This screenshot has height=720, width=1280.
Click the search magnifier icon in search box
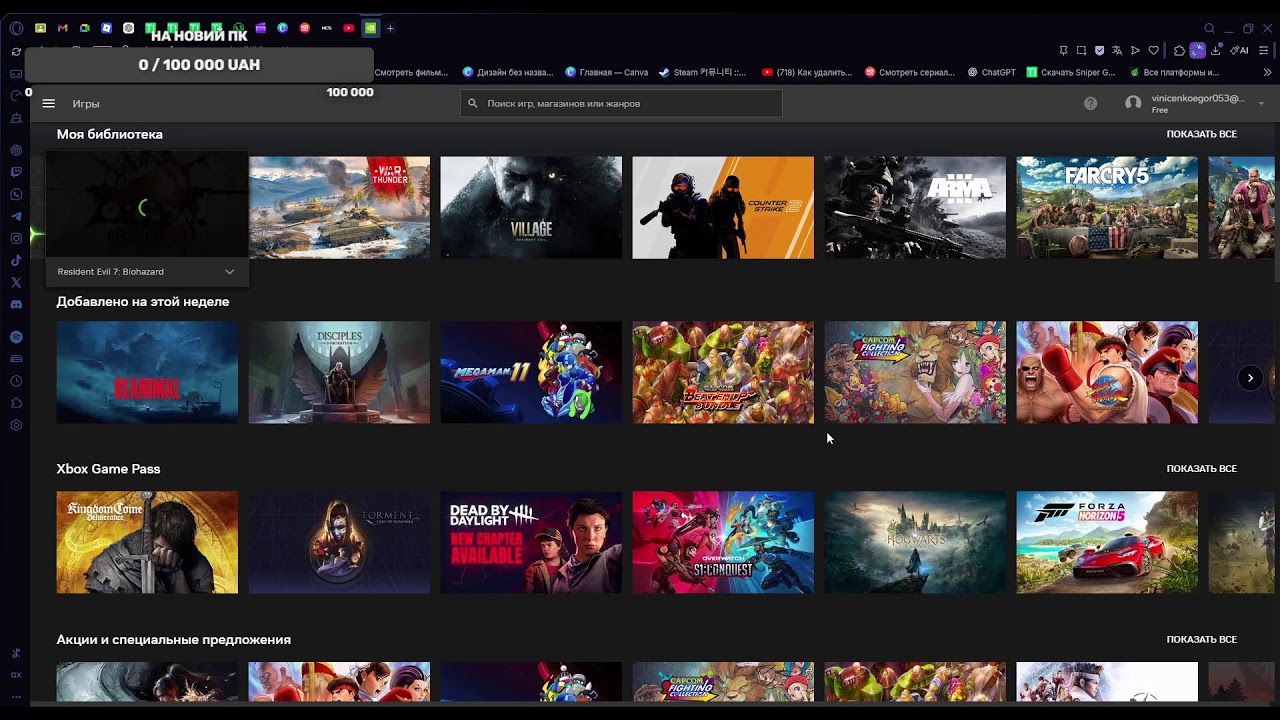click(473, 103)
